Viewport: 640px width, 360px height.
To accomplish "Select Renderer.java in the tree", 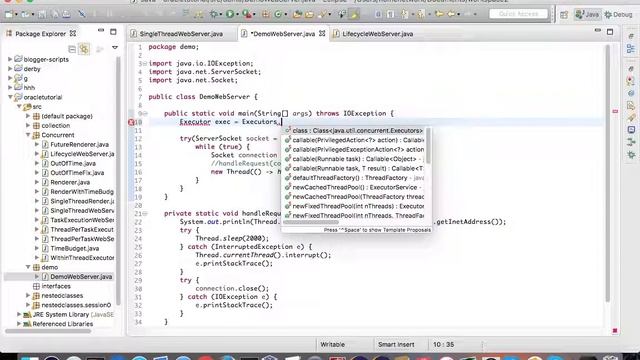I will coord(69,182).
